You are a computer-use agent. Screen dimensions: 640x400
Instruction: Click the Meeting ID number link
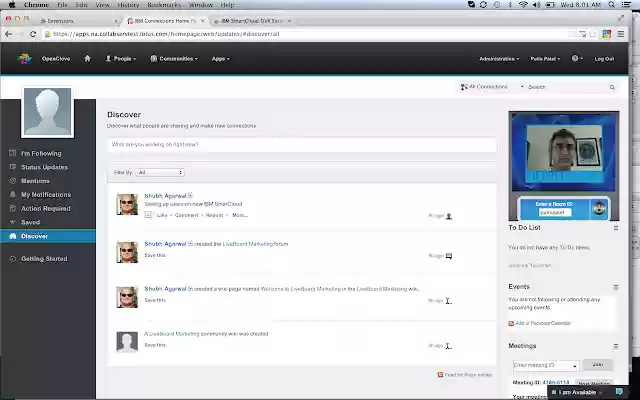[556, 382]
